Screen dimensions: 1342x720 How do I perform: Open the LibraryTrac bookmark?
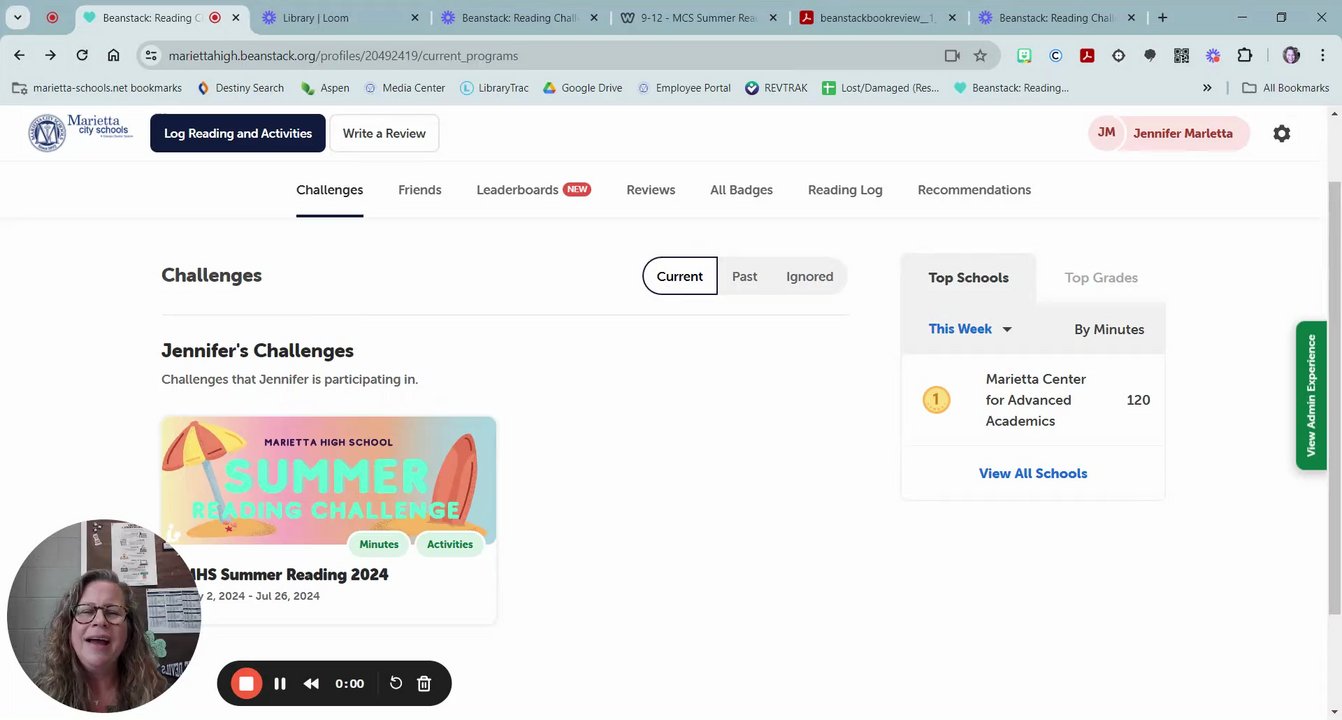click(494, 88)
